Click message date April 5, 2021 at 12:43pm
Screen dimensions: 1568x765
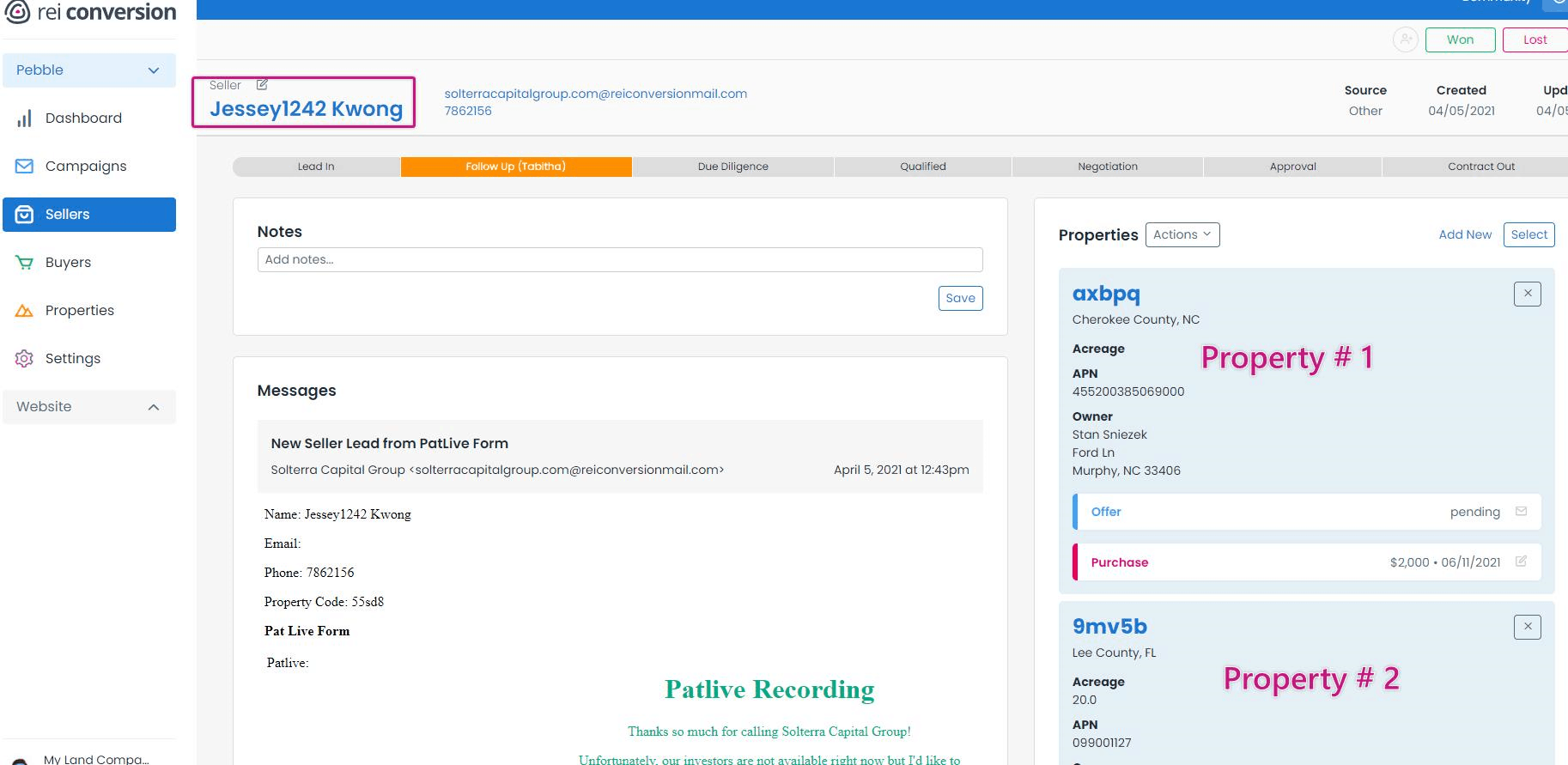pyautogui.click(x=902, y=470)
